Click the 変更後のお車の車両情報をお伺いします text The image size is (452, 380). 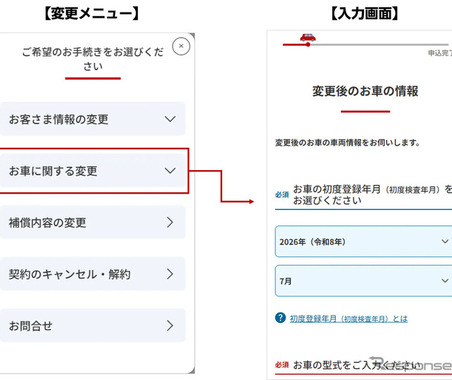[x=347, y=143]
